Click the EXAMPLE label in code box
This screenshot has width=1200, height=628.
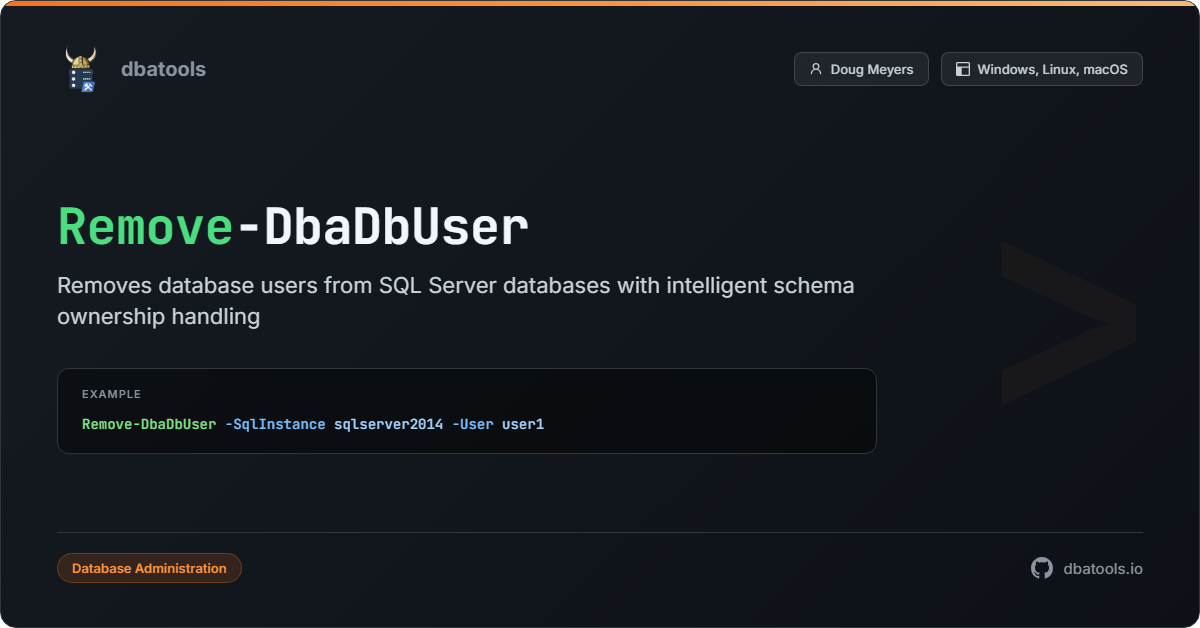pos(111,394)
